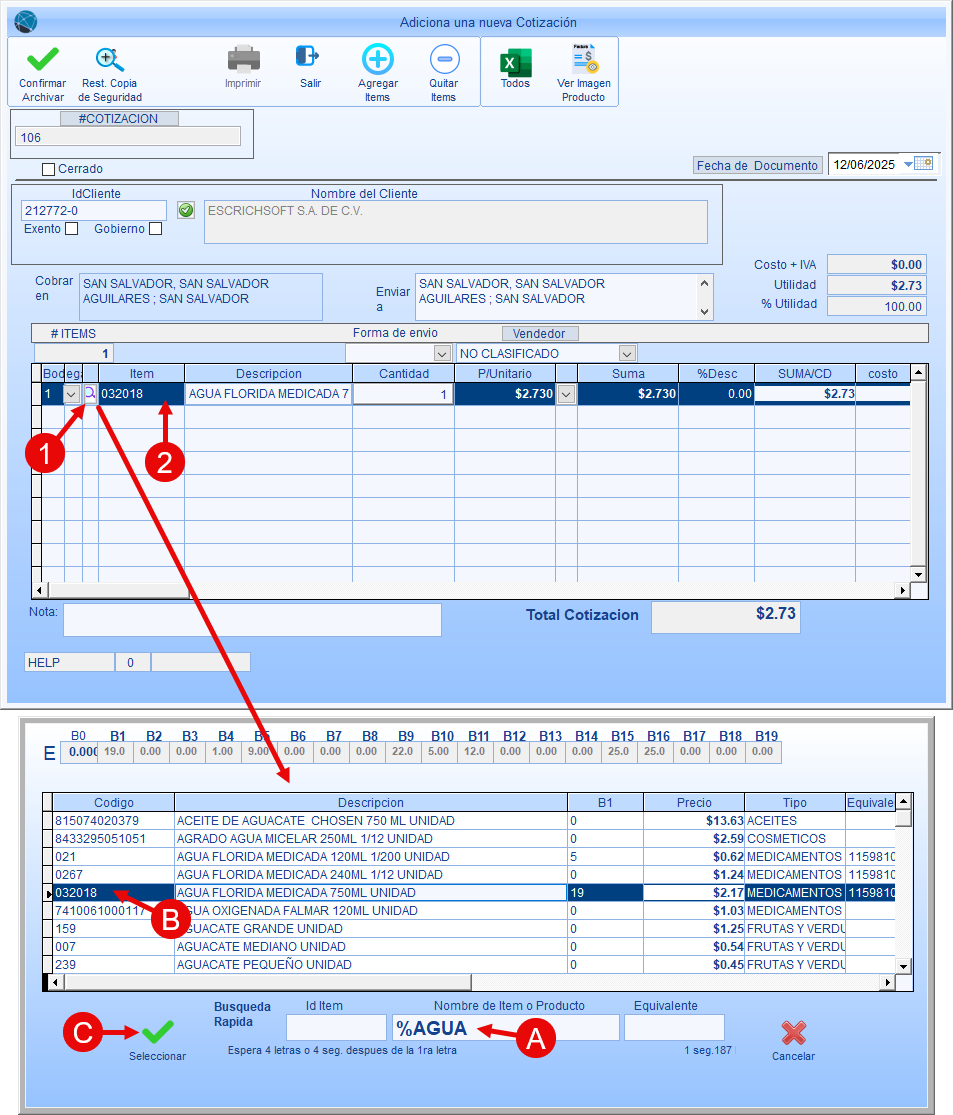
Task: Open the date dropdown arrow for 12/06/2025
Action: pos(908,164)
